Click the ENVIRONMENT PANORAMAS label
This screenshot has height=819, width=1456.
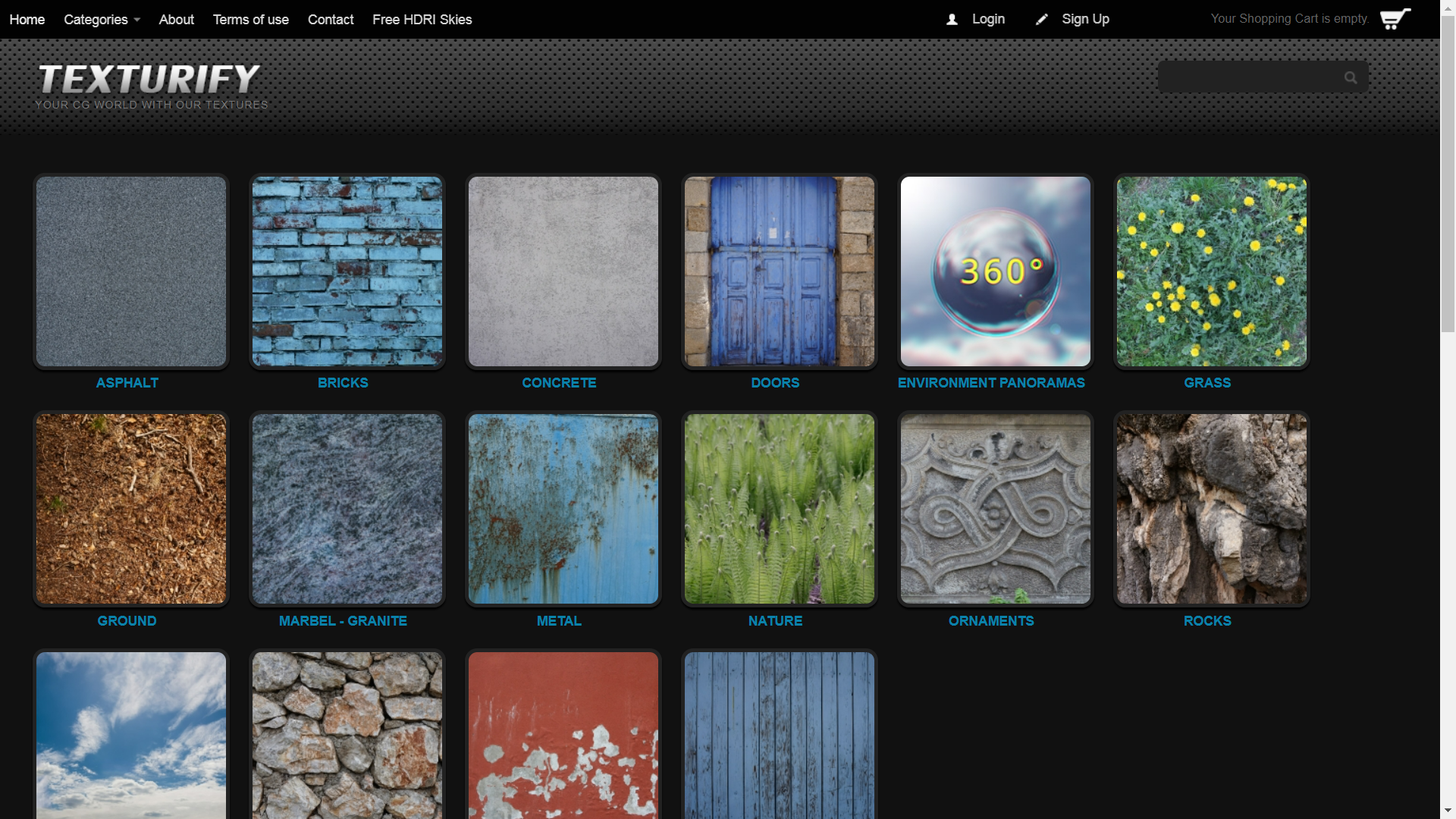tap(991, 383)
